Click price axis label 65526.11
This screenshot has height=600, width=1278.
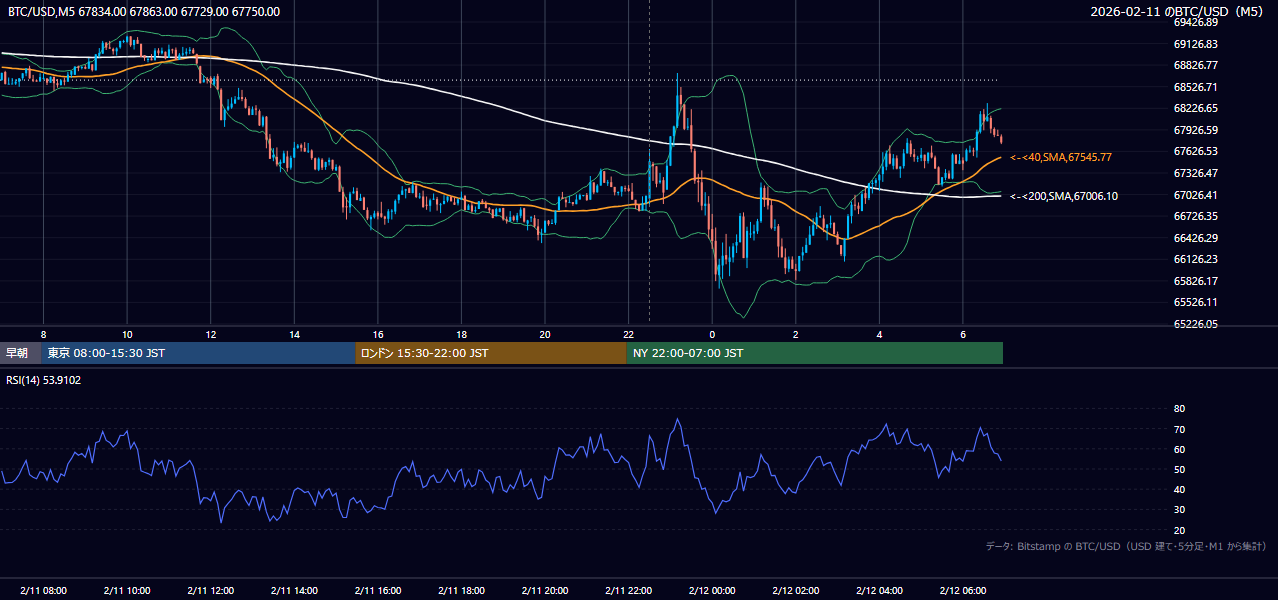pyautogui.click(x=1195, y=302)
